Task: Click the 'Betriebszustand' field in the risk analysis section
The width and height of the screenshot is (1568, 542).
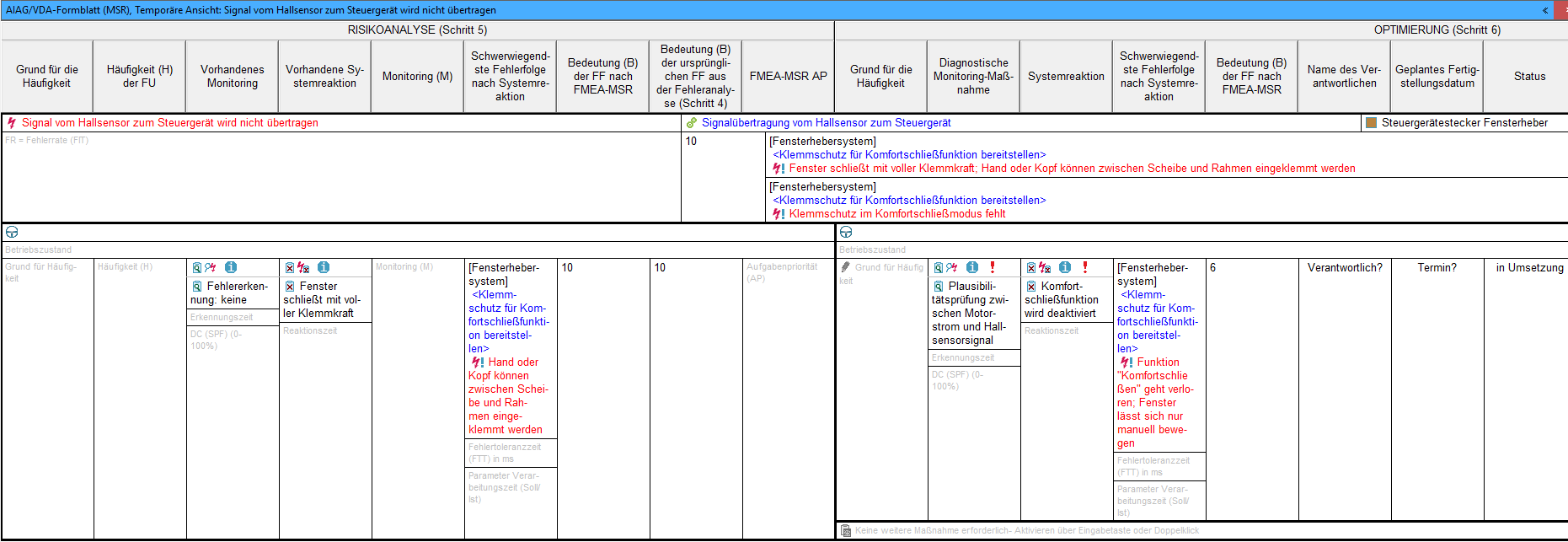Action: click(x=417, y=250)
